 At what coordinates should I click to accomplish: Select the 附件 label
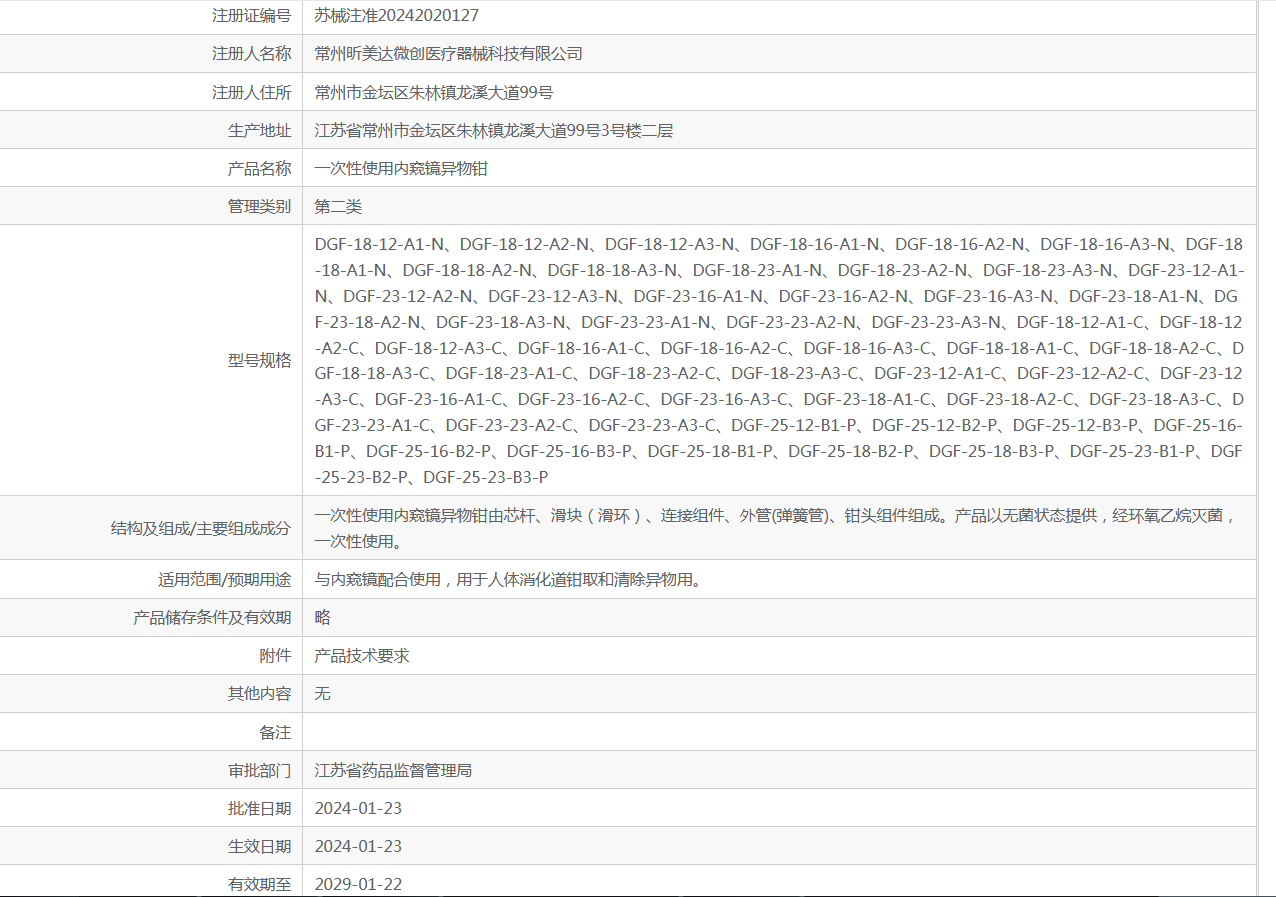coord(275,655)
